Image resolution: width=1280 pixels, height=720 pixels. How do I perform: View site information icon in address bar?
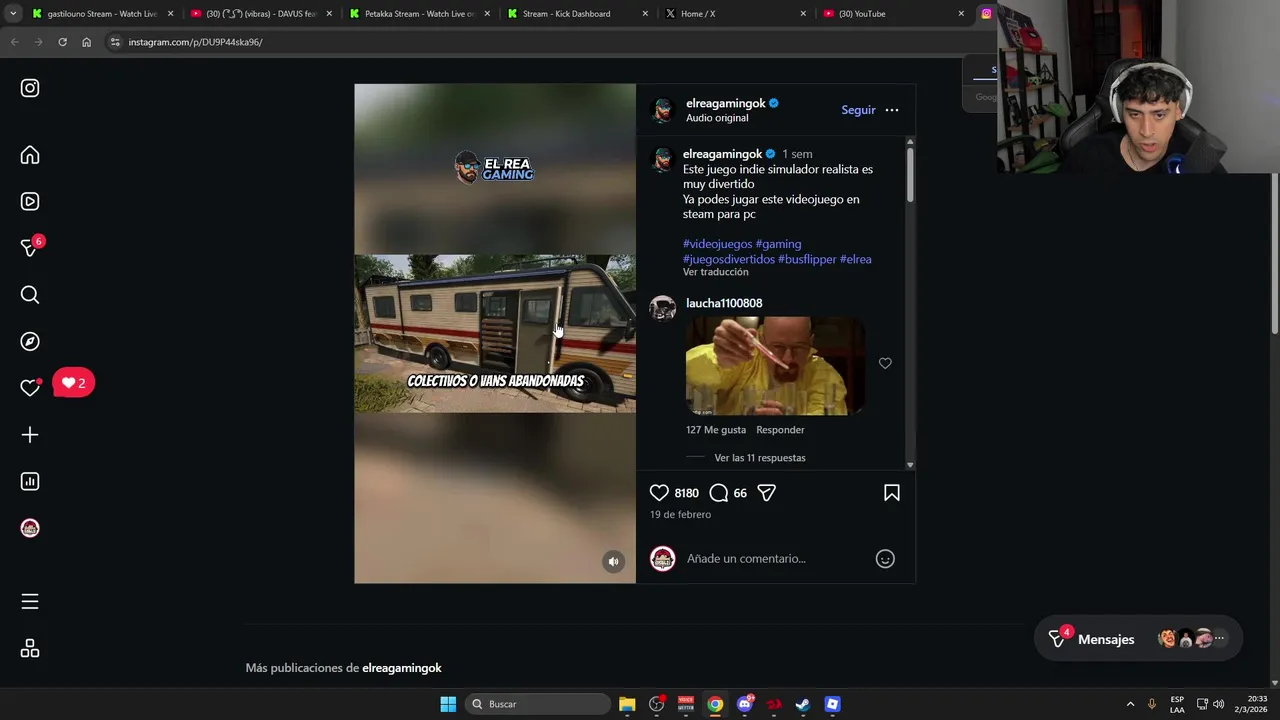pyautogui.click(x=115, y=42)
